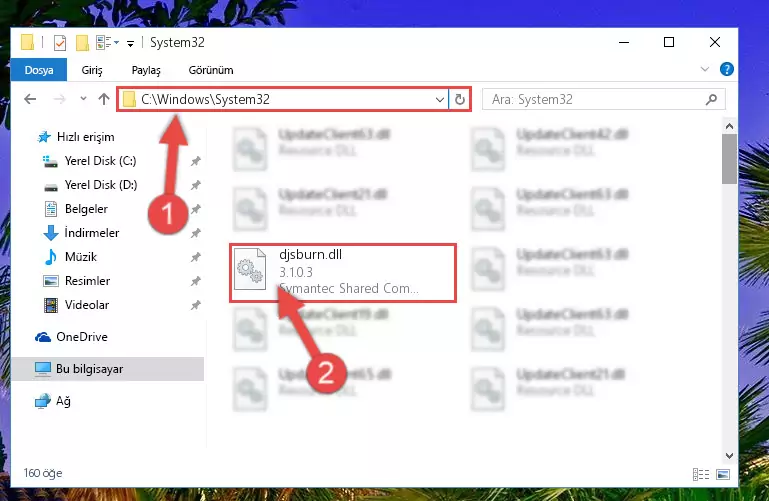769x501 pixels.
Task: Go back with the back arrow
Action: [30, 100]
